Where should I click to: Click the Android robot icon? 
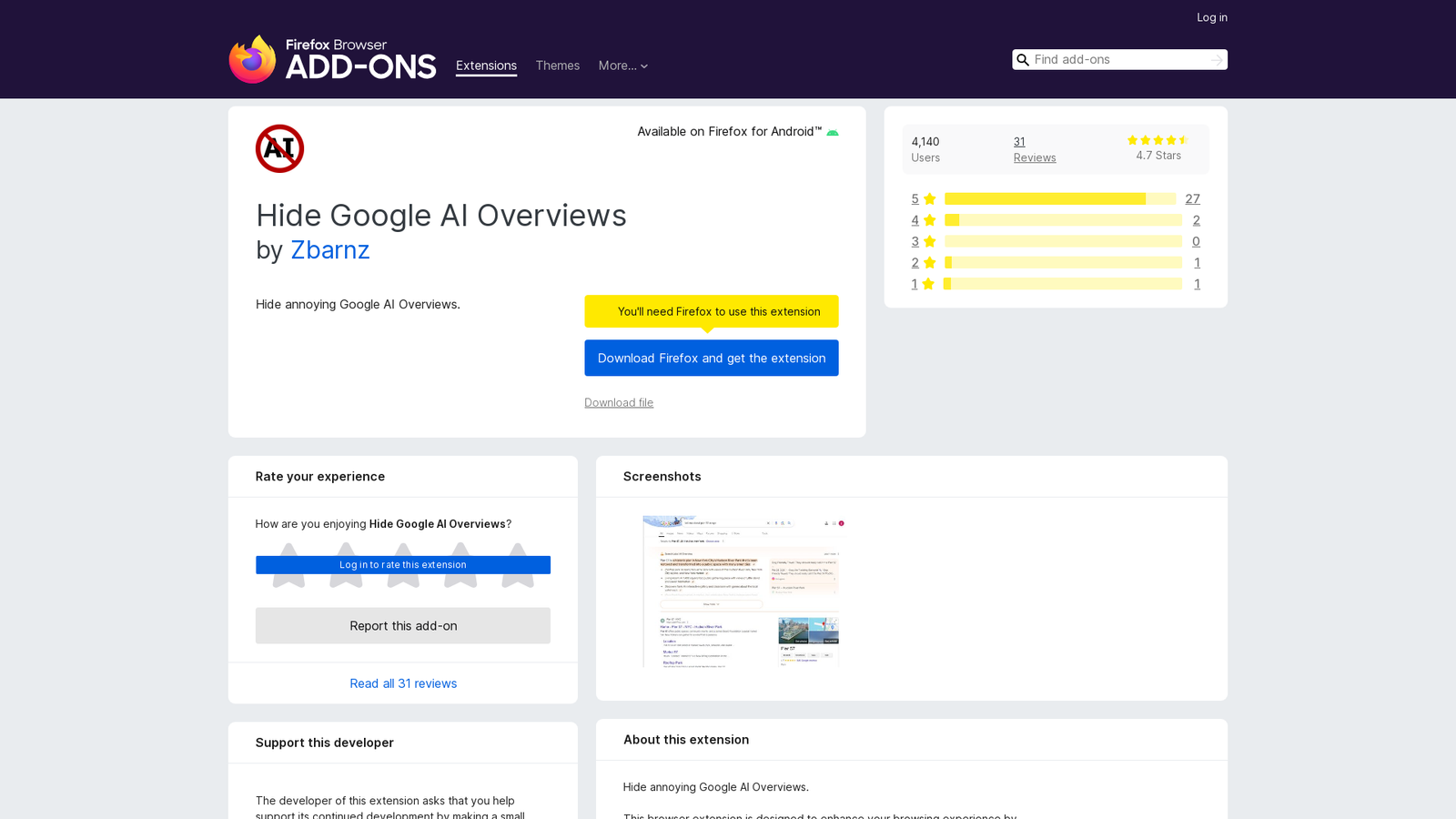tap(832, 133)
